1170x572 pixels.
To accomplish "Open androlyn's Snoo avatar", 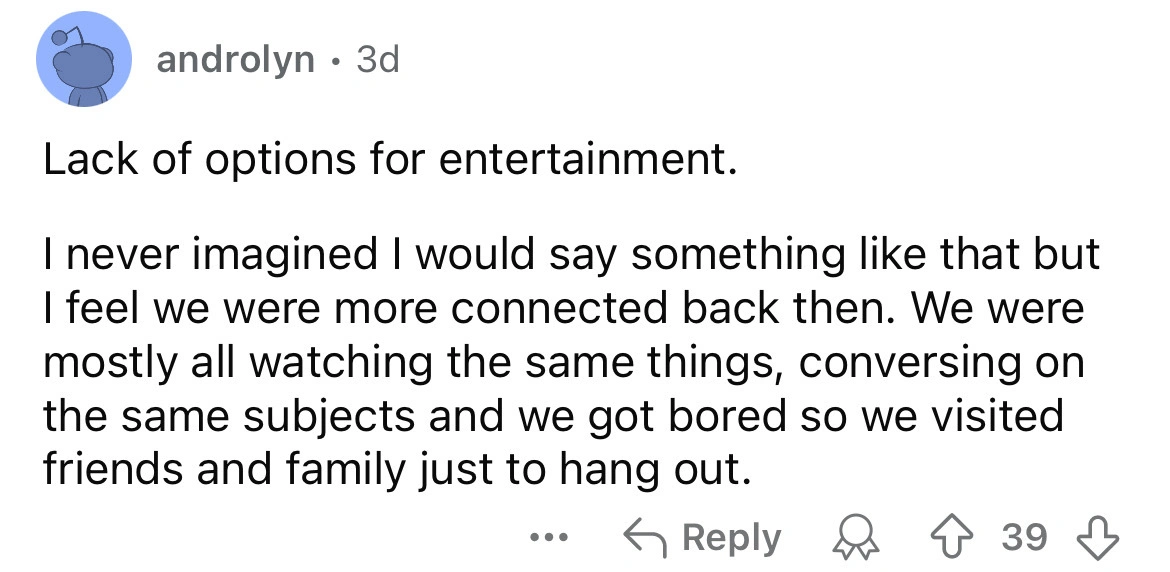I will coord(84,60).
